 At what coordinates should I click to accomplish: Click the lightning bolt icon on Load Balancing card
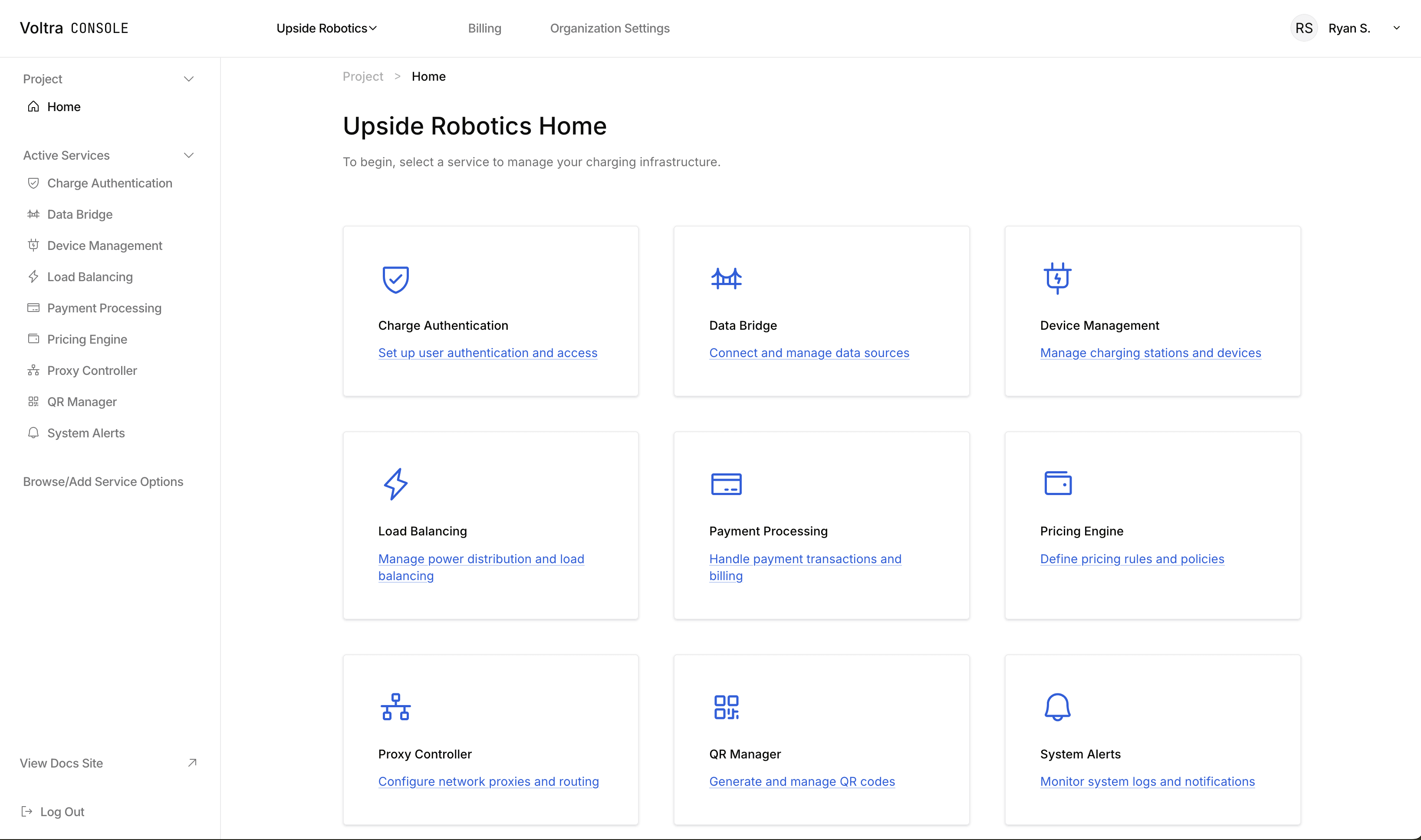click(x=395, y=484)
